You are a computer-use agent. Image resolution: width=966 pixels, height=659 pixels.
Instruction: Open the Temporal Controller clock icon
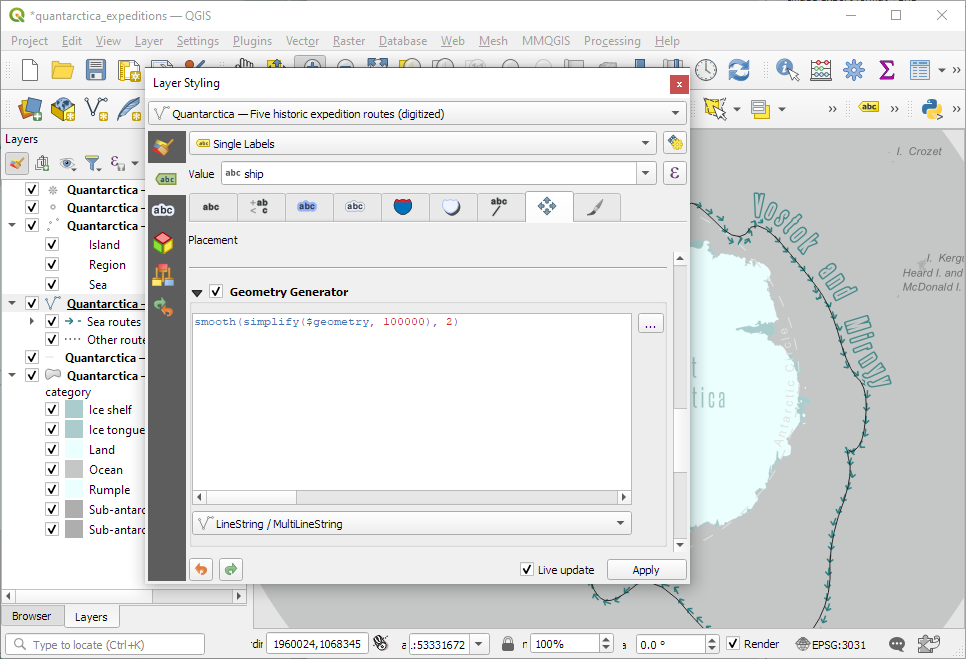tap(706, 70)
